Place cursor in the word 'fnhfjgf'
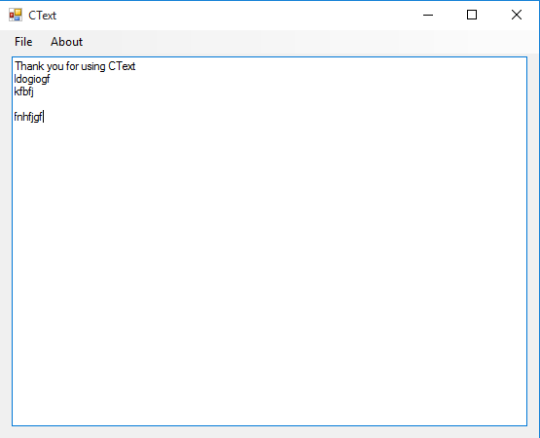Screen dimensions: 540x438 pos(29,117)
